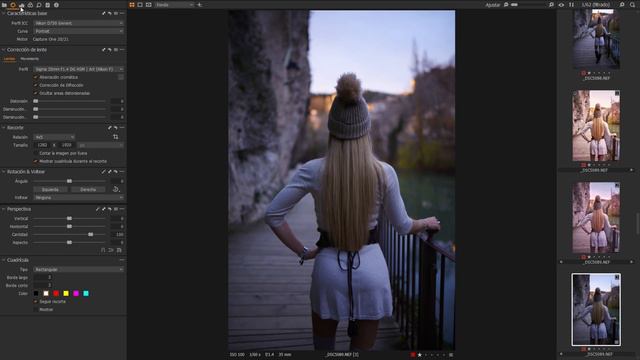Add a new layer plus icon
Screen dimensions: 640x360
200,5
